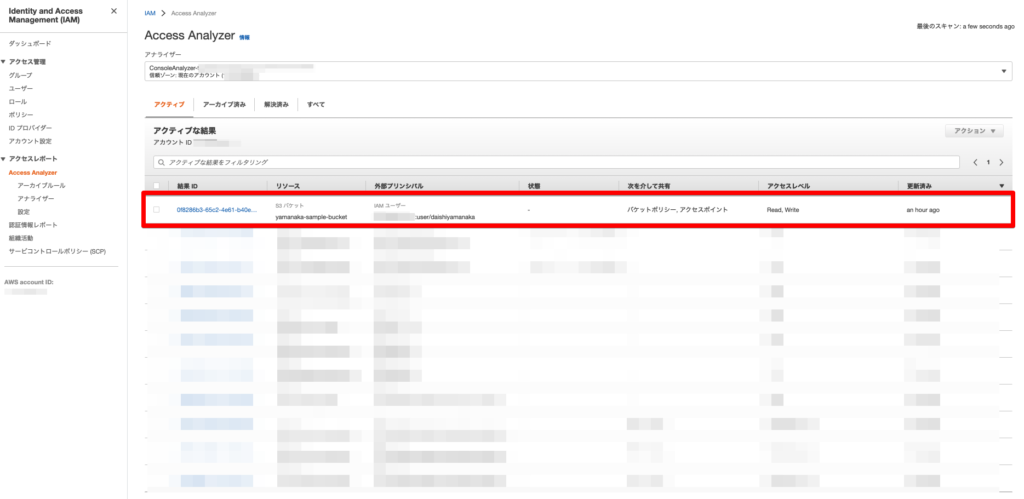Check the box for finding 0f8286b3
The height and width of the screenshot is (499, 1024).
pyautogui.click(x=156, y=210)
